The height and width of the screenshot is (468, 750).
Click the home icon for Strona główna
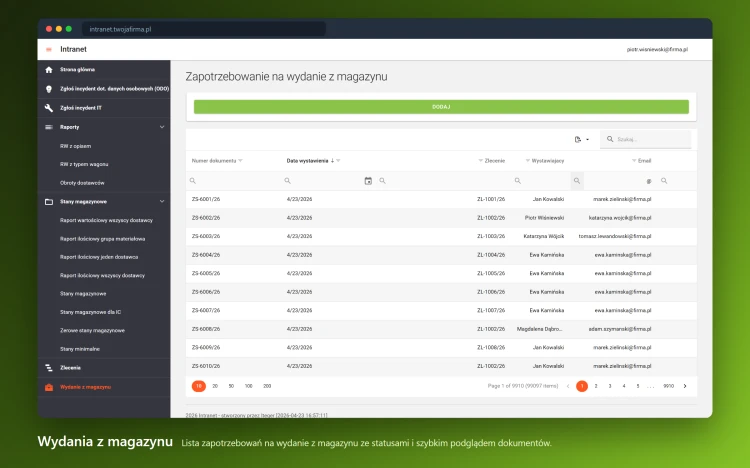[49, 70]
